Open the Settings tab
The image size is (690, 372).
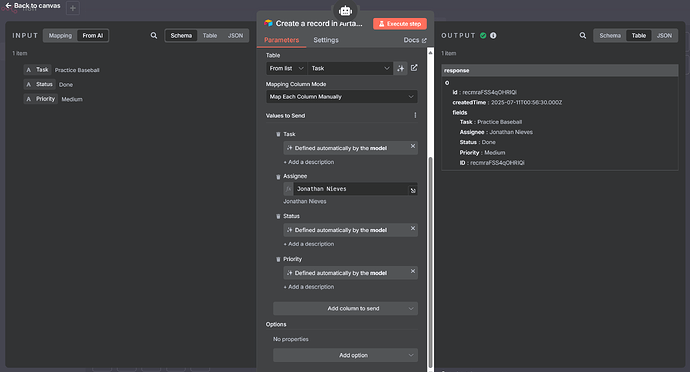326,40
